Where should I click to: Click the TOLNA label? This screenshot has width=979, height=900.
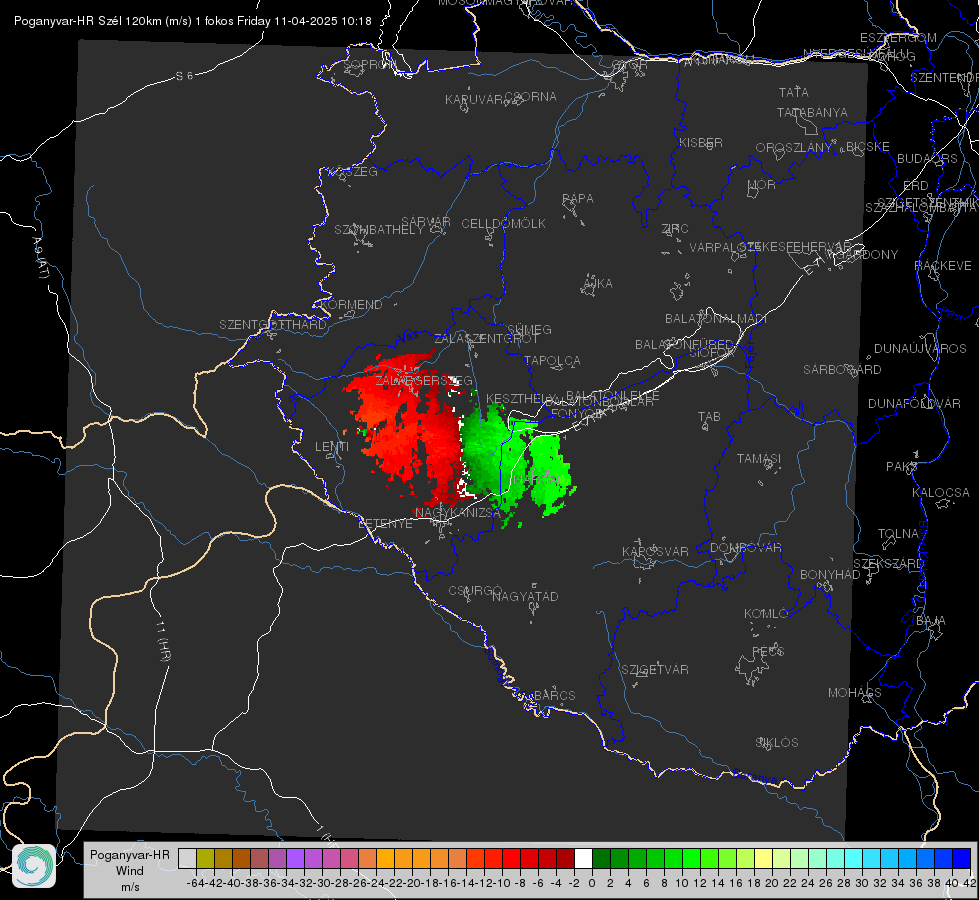point(898,534)
